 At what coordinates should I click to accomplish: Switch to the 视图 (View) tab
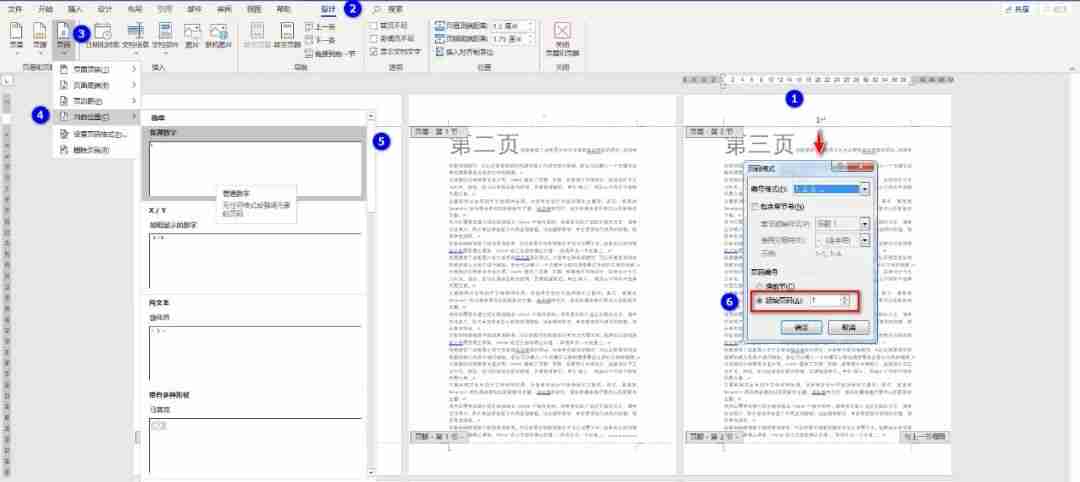pos(254,10)
